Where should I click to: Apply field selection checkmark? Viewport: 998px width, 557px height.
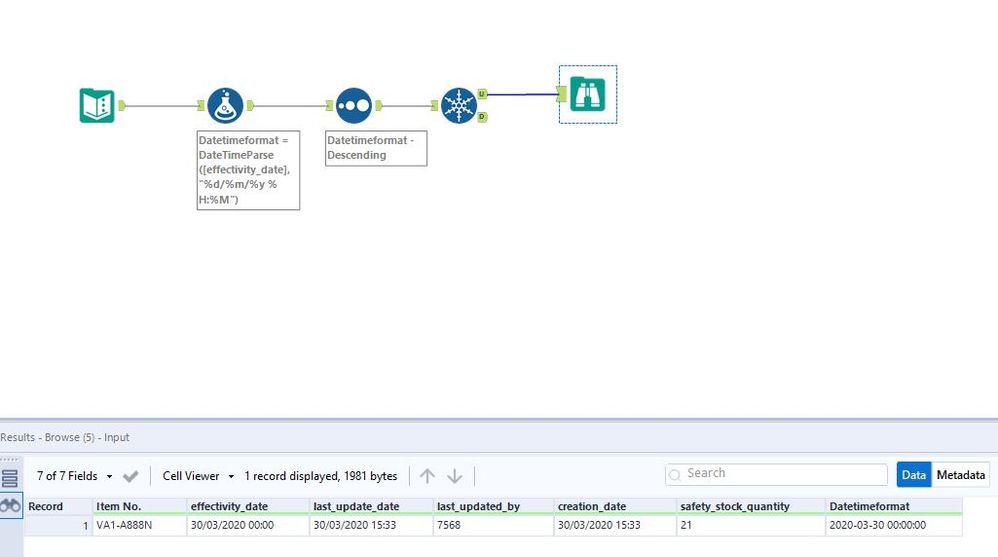tap(130, 476)
